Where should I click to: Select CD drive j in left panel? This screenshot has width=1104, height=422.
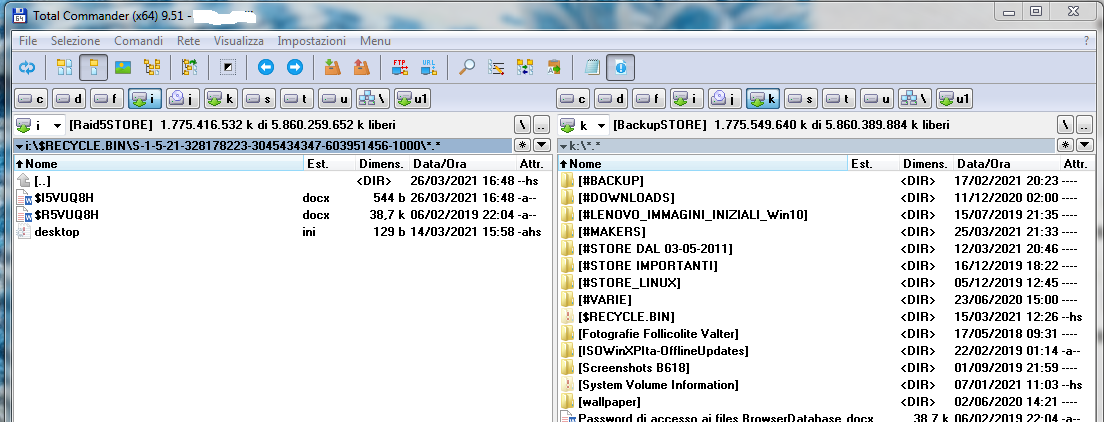click(183, 99)
